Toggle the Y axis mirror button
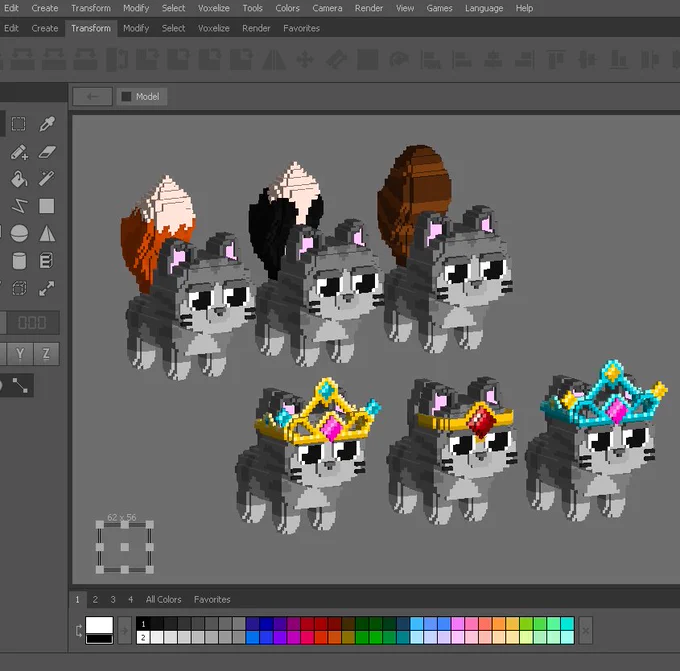 [x=20, y=354]
